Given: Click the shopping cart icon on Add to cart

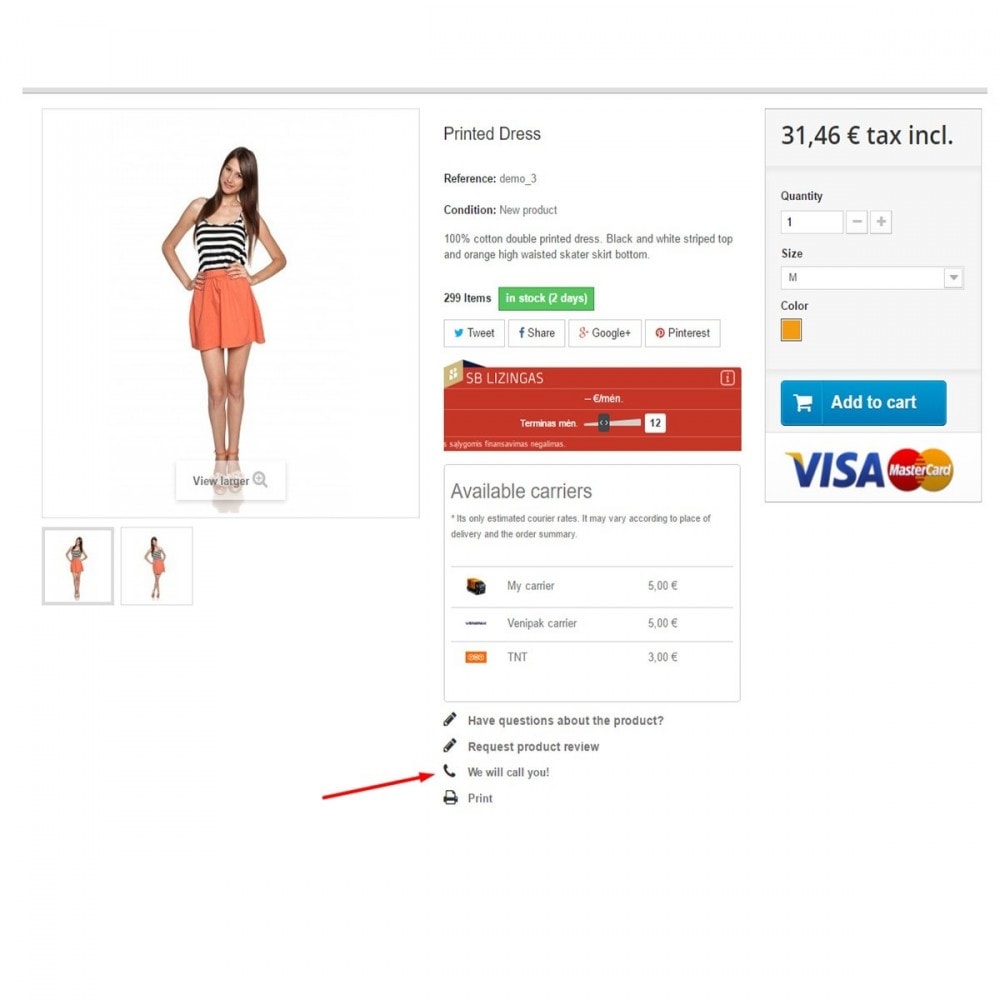Looking at the screenshot, I should (x=803, y=402).
